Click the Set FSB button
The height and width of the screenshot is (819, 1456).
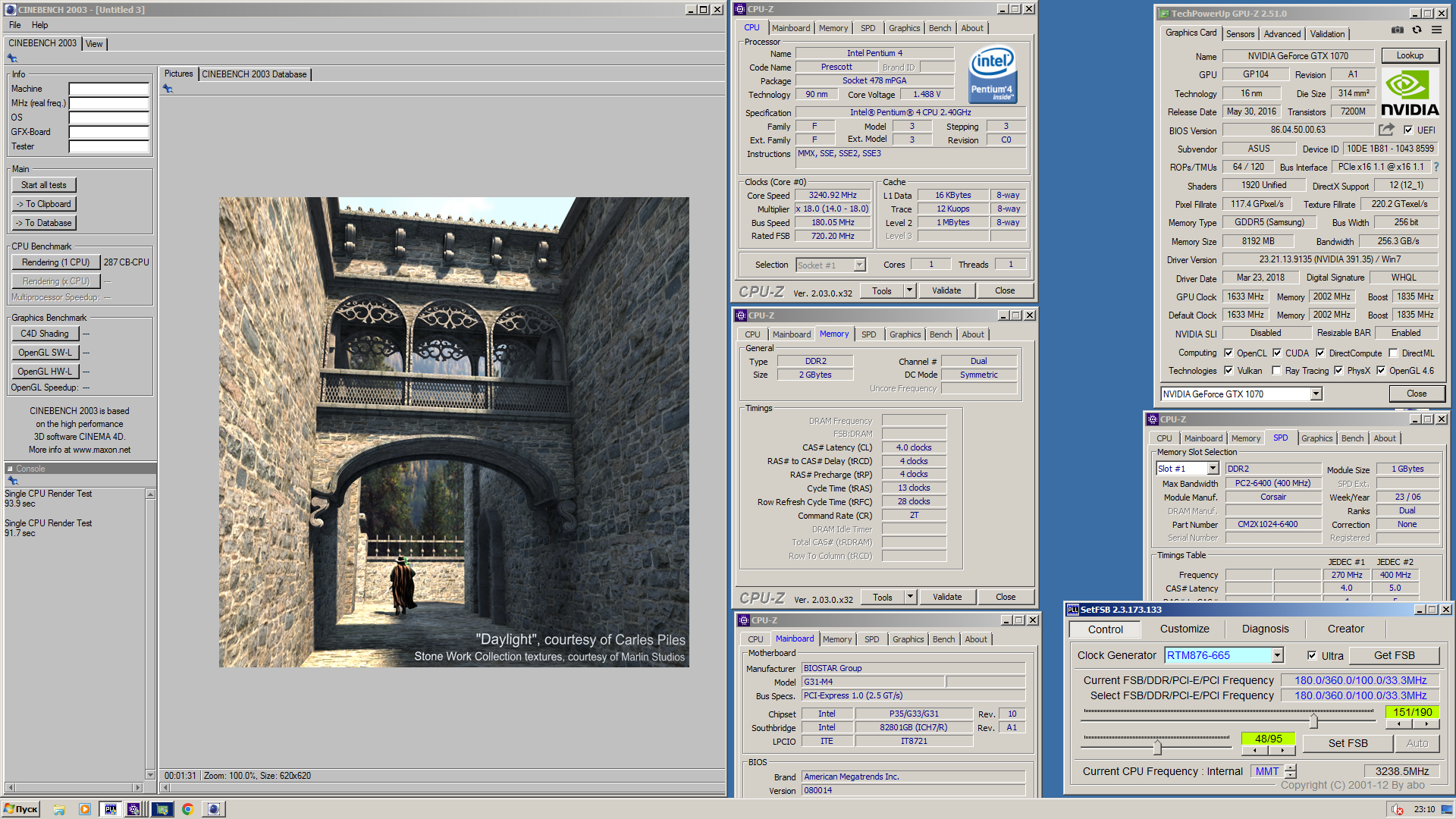pyautogui.click(x=1348, y=743)
